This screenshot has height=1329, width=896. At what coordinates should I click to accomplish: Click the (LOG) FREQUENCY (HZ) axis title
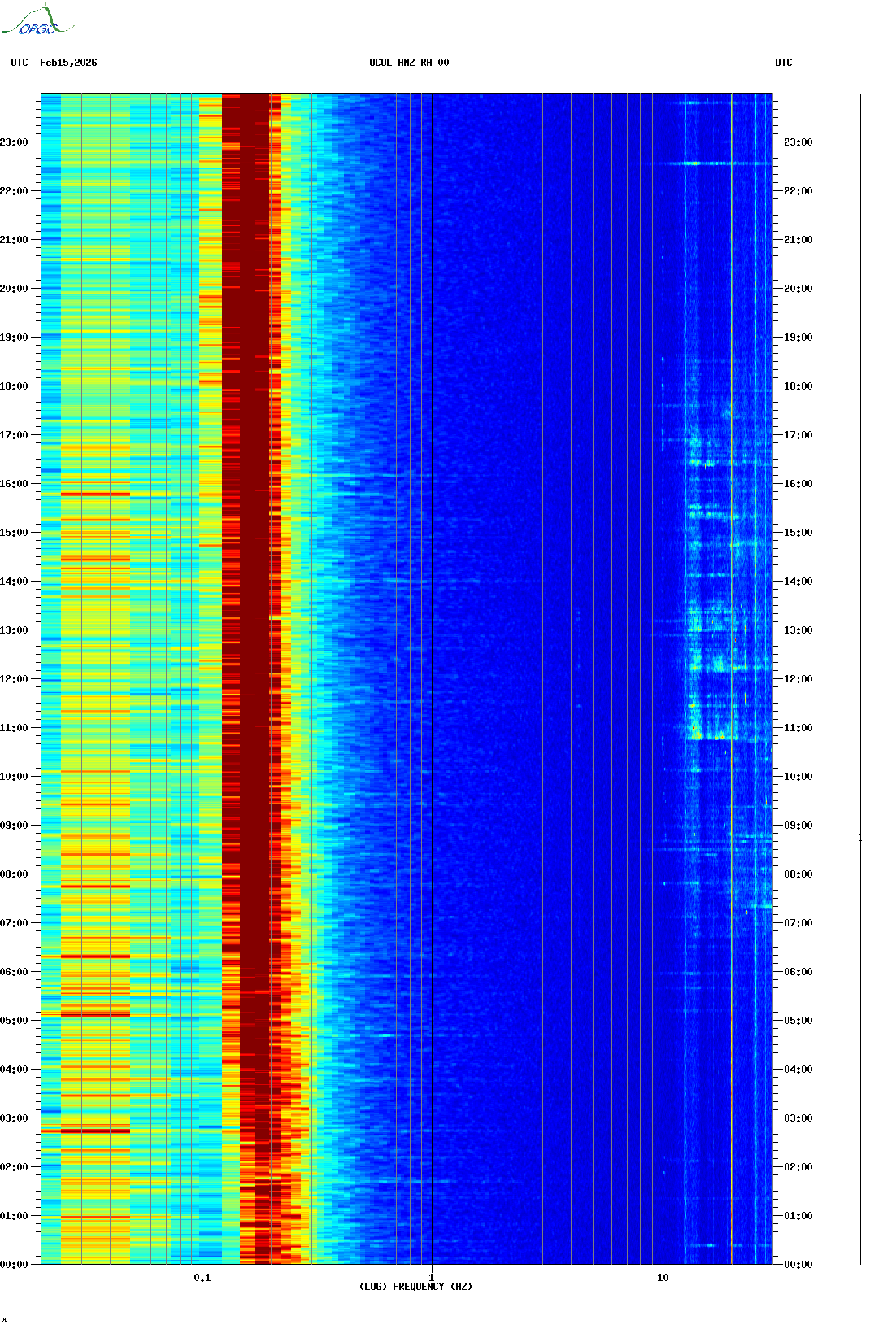(415, 1287)
